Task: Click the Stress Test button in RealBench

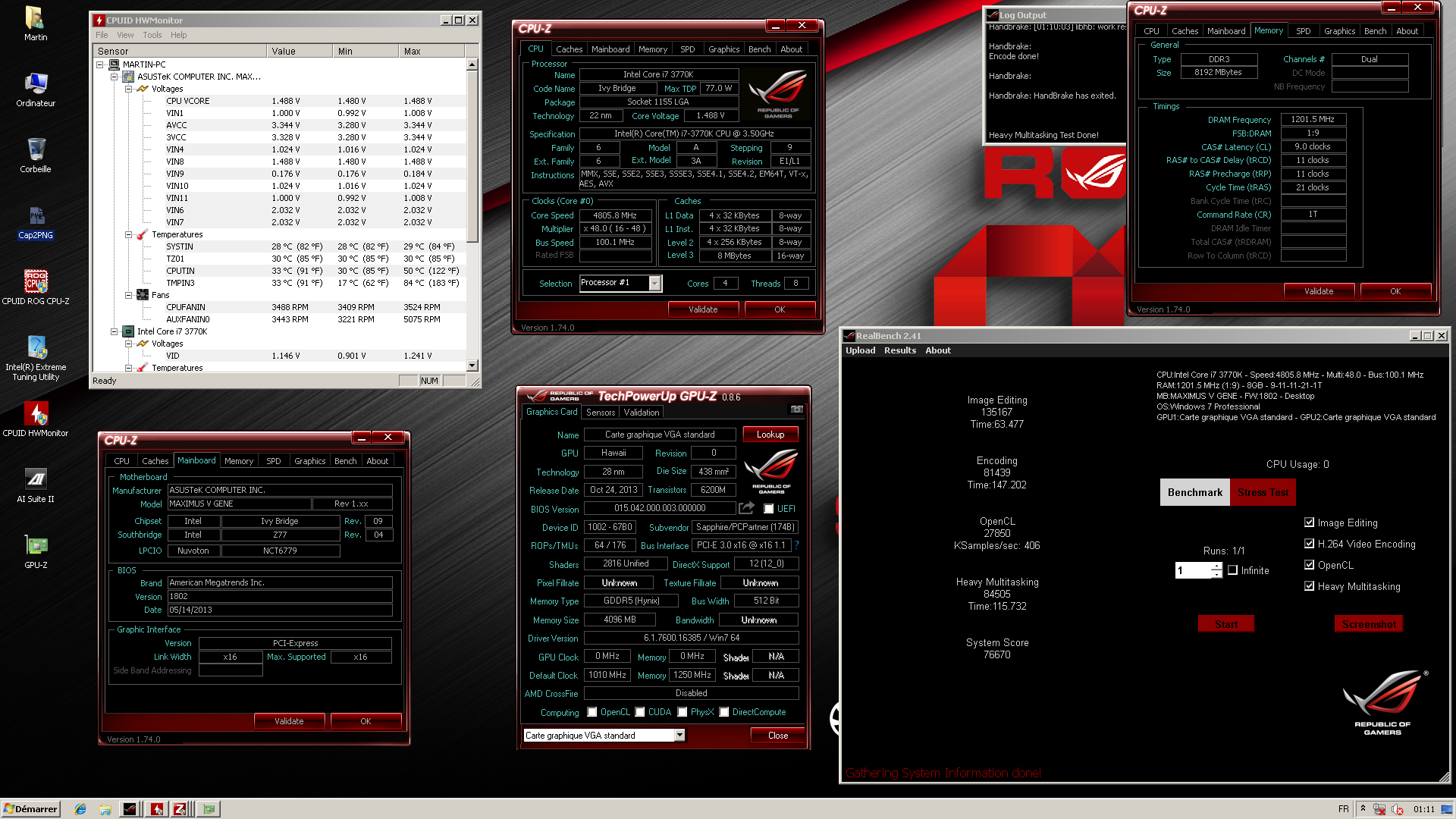Action: [x=1263, y=492]
